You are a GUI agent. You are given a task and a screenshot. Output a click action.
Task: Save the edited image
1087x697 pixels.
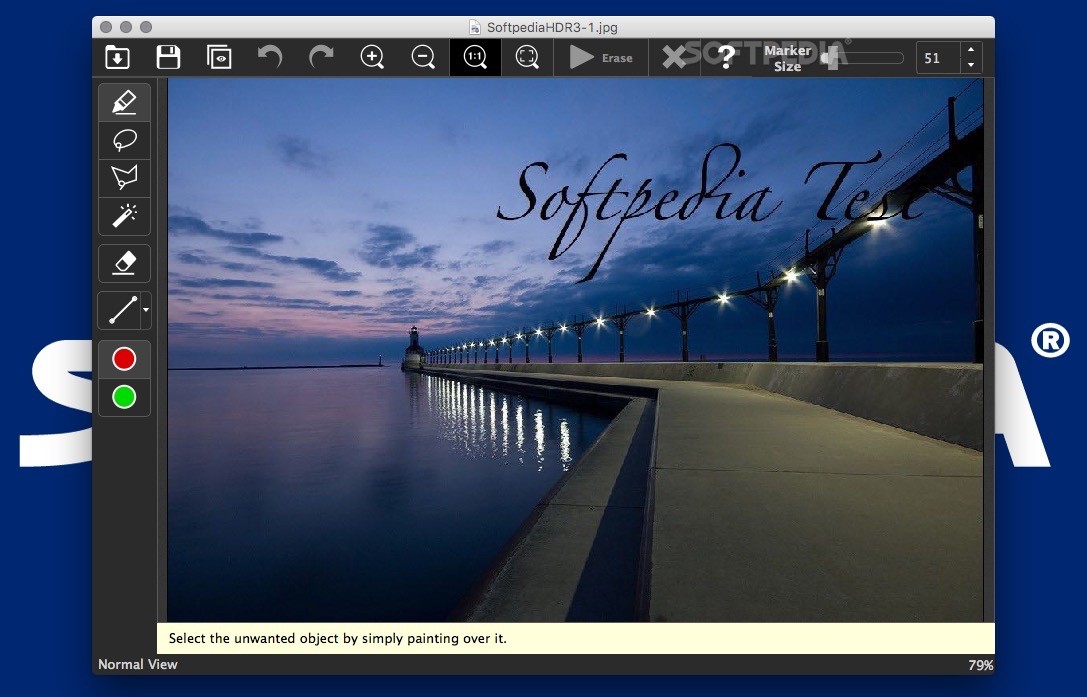tap(167, 57)
